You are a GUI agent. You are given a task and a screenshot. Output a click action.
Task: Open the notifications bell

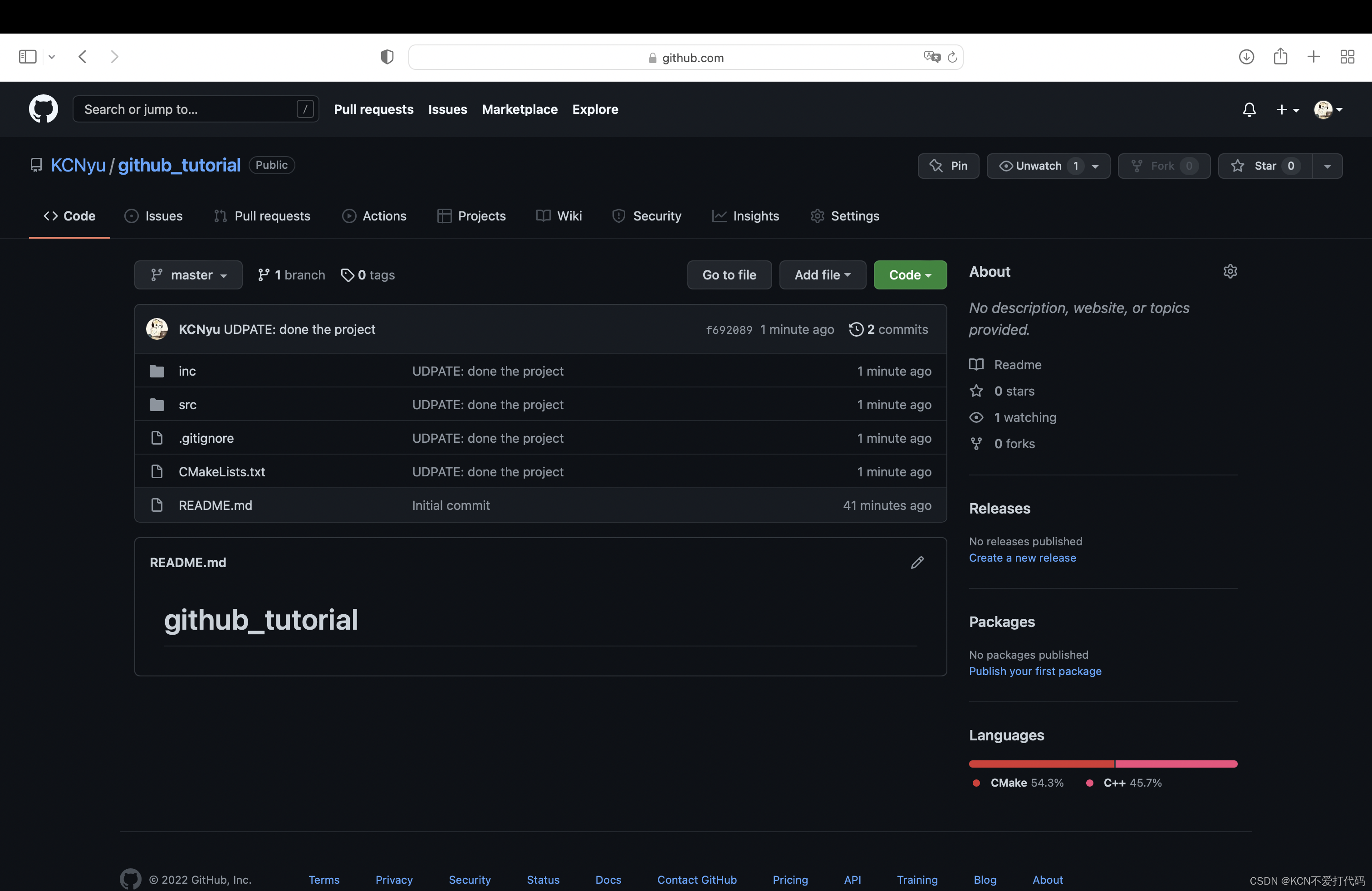[x=1249, y=109]
